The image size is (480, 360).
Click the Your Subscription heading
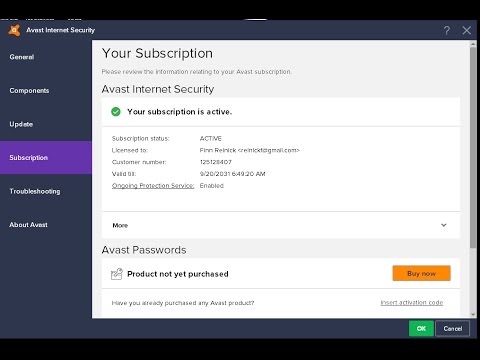(157, 54)
